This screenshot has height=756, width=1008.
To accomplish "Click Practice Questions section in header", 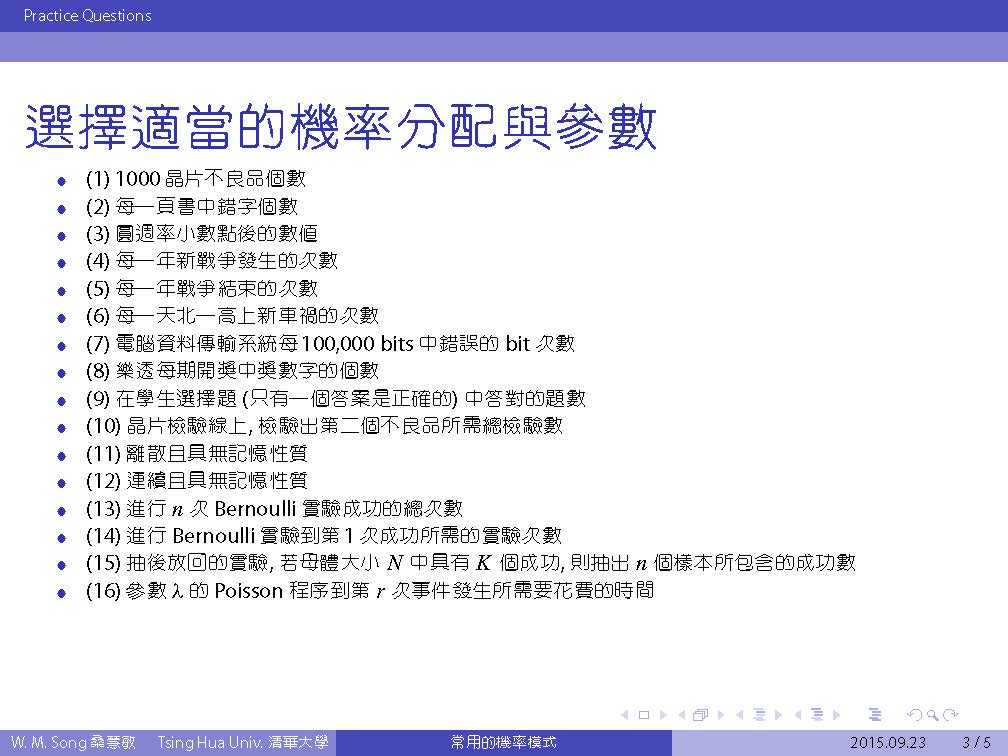I will point(88,15).
